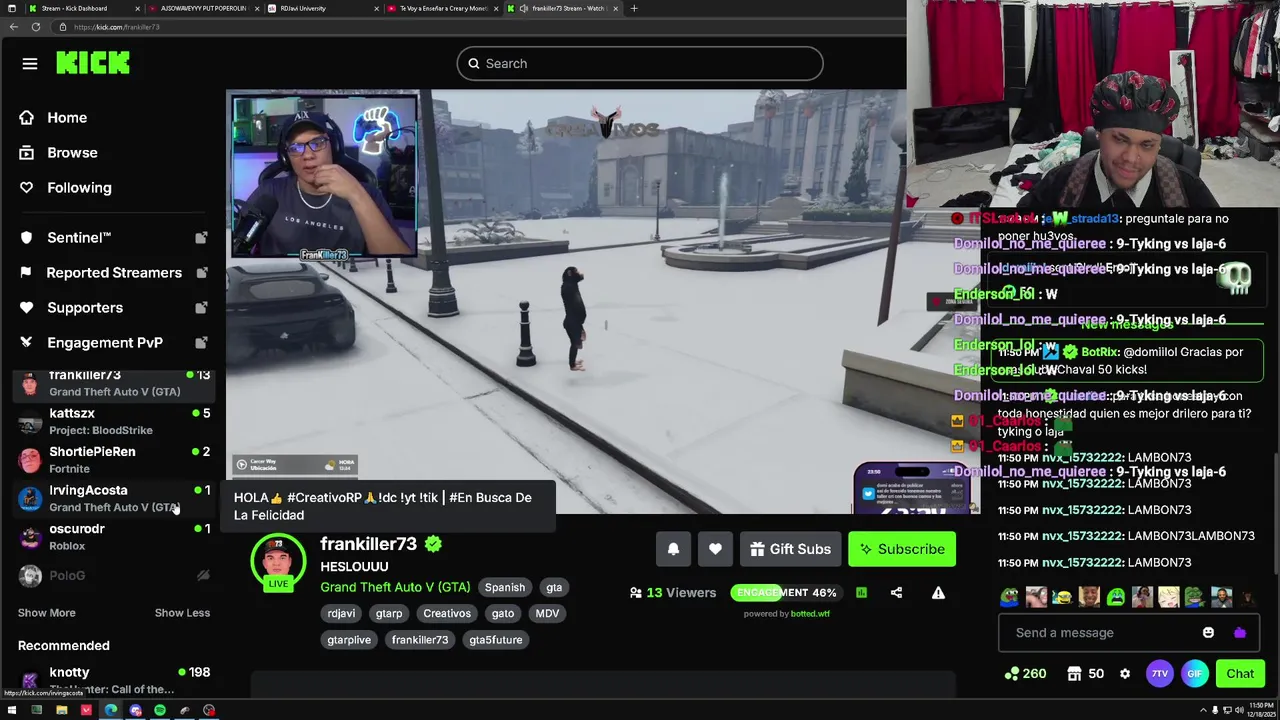
Task: Select the gtarp tag
Action: click(x=388, y=614)
